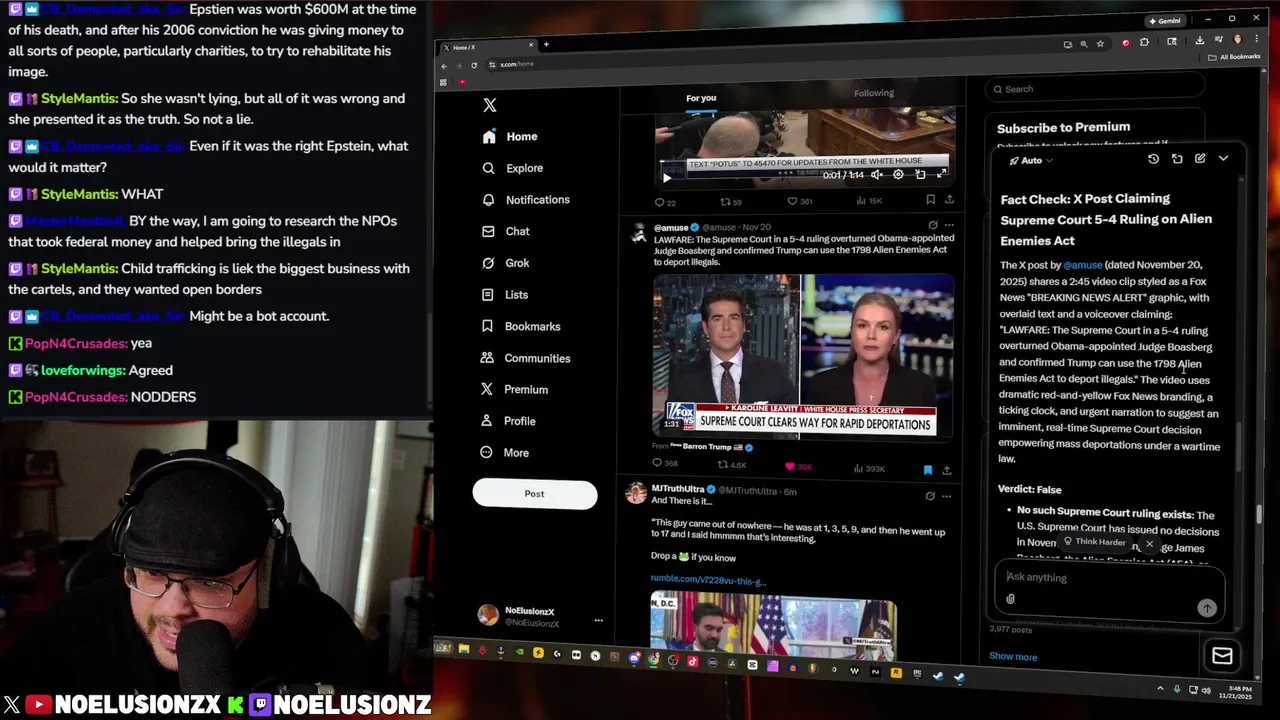Open Grok explain on MJTruthUltra post
The width and height of the screenshot is (1280, 720).
[x=930, y=496]
